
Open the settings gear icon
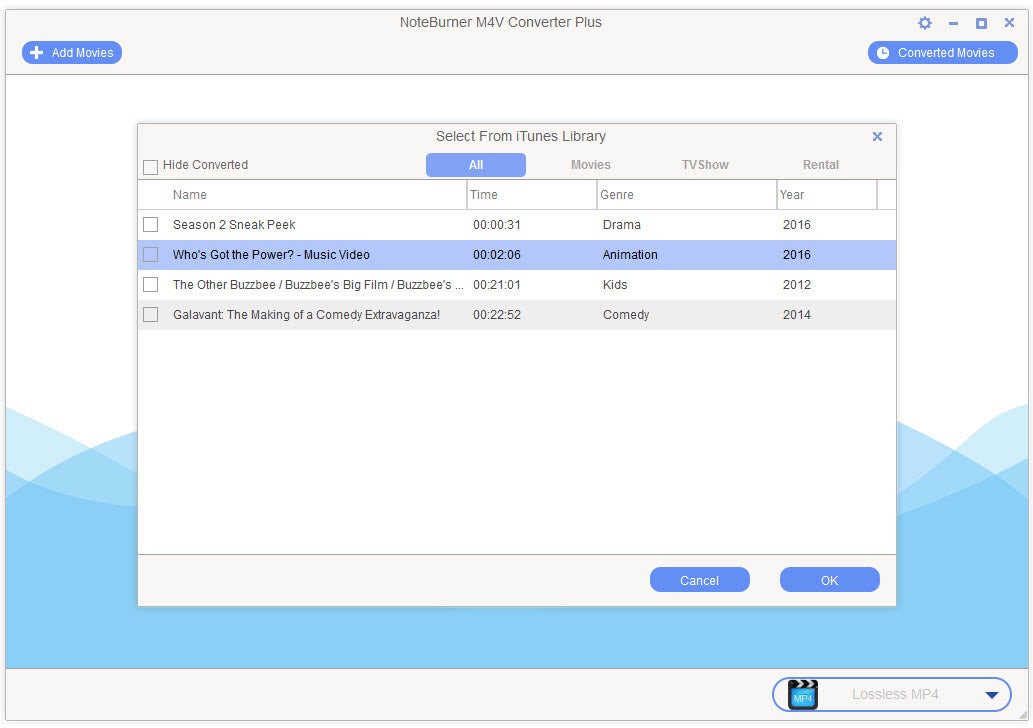point(925,23)
